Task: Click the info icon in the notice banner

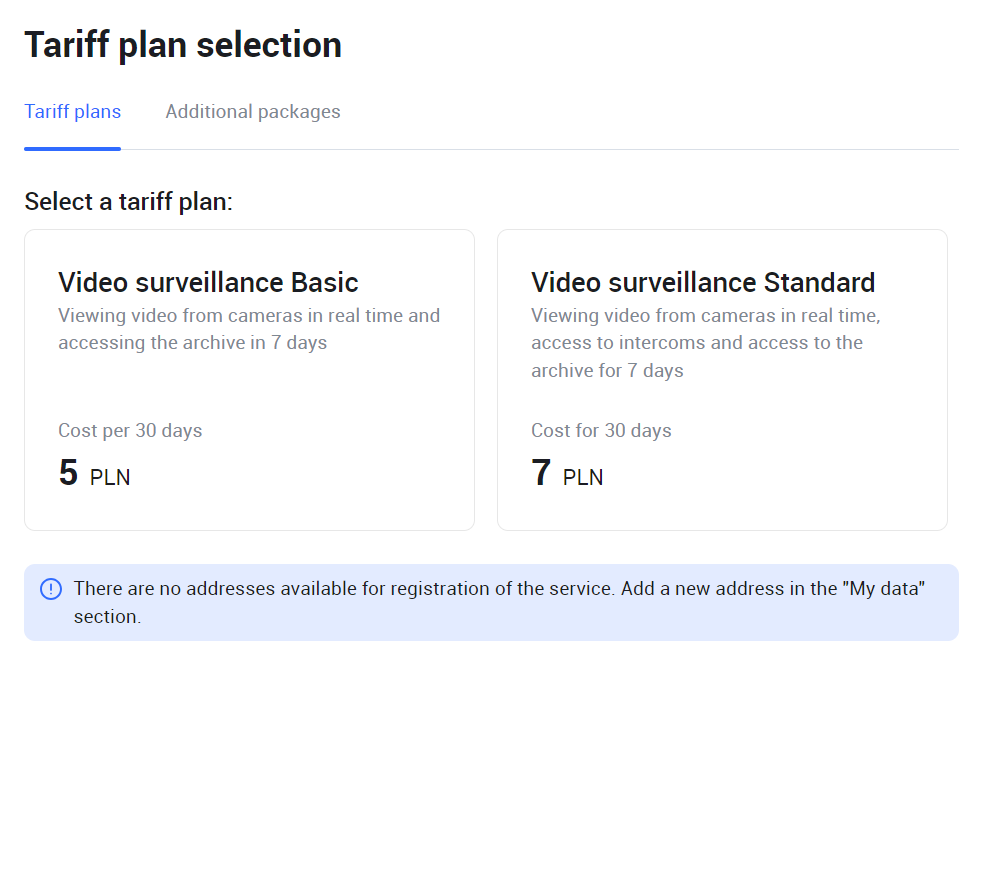Action: 51,589
